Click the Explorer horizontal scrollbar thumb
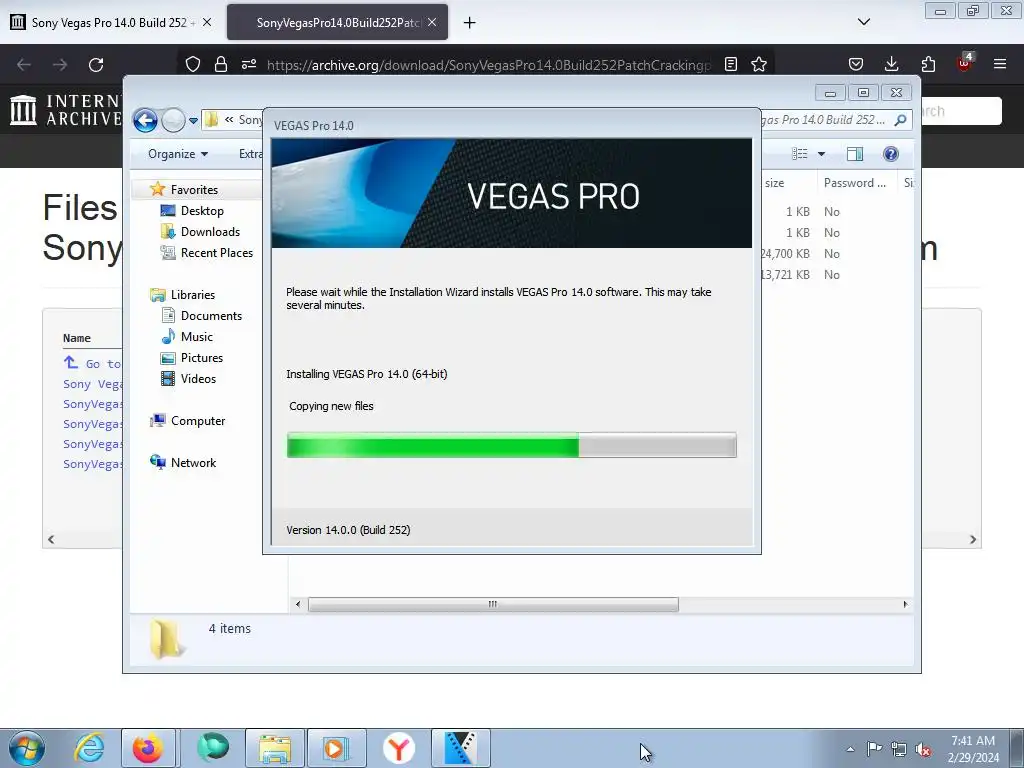 coord(493,604)
